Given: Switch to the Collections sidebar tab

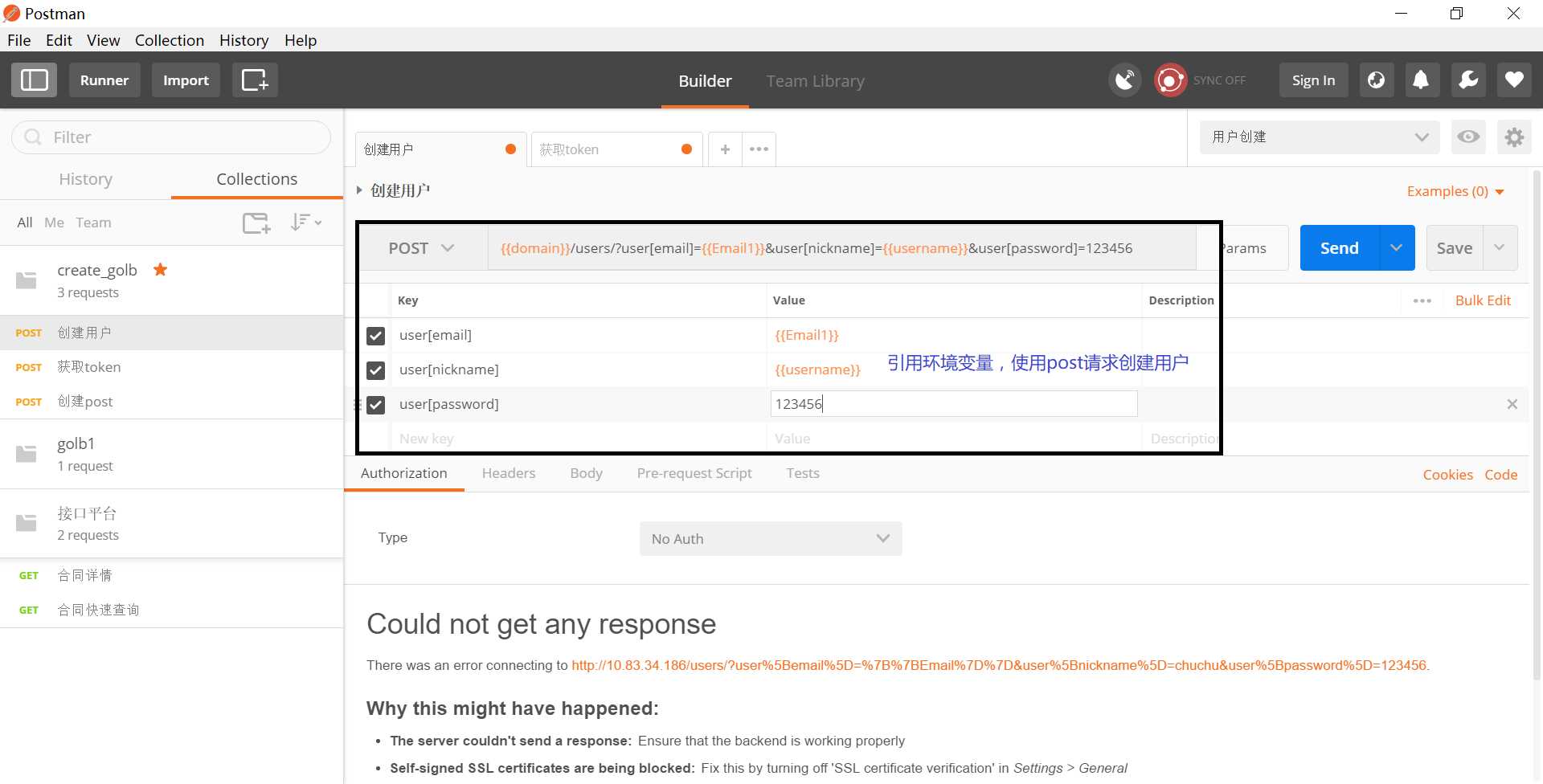Looking at the screenshot, I should tap(257, 179).
